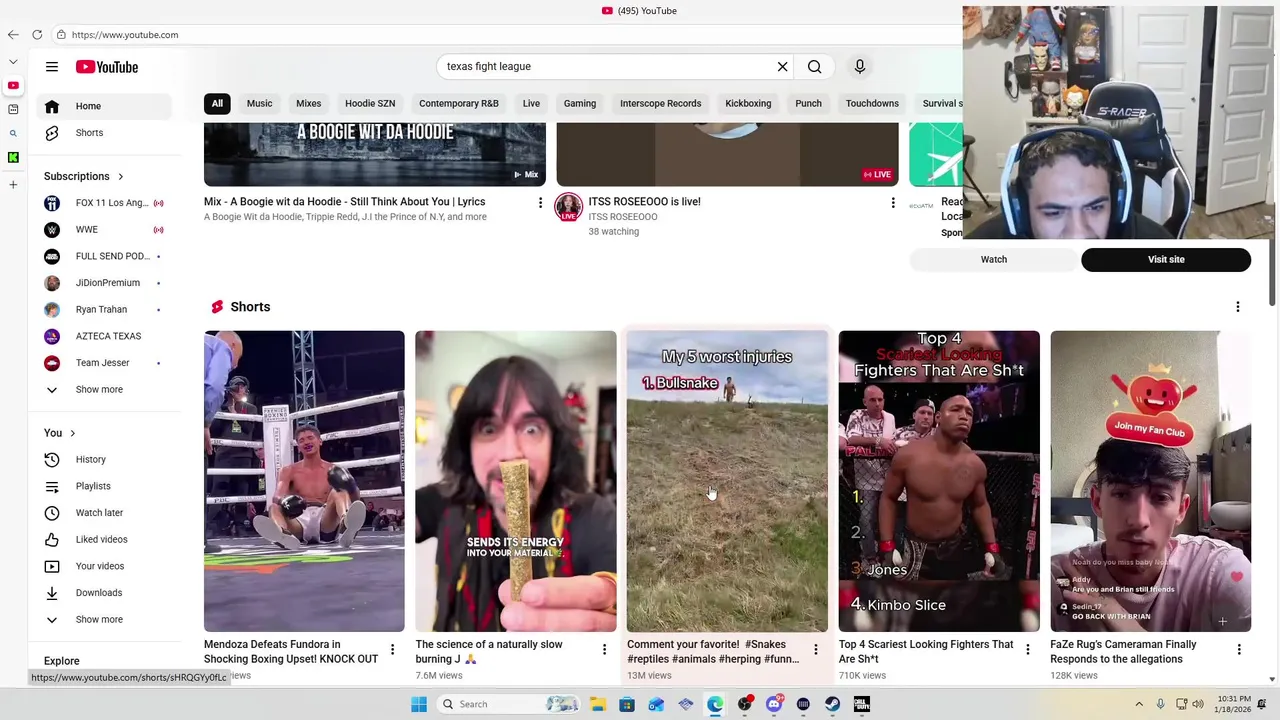Open the Downloads arrow icon

pos(52,593)
